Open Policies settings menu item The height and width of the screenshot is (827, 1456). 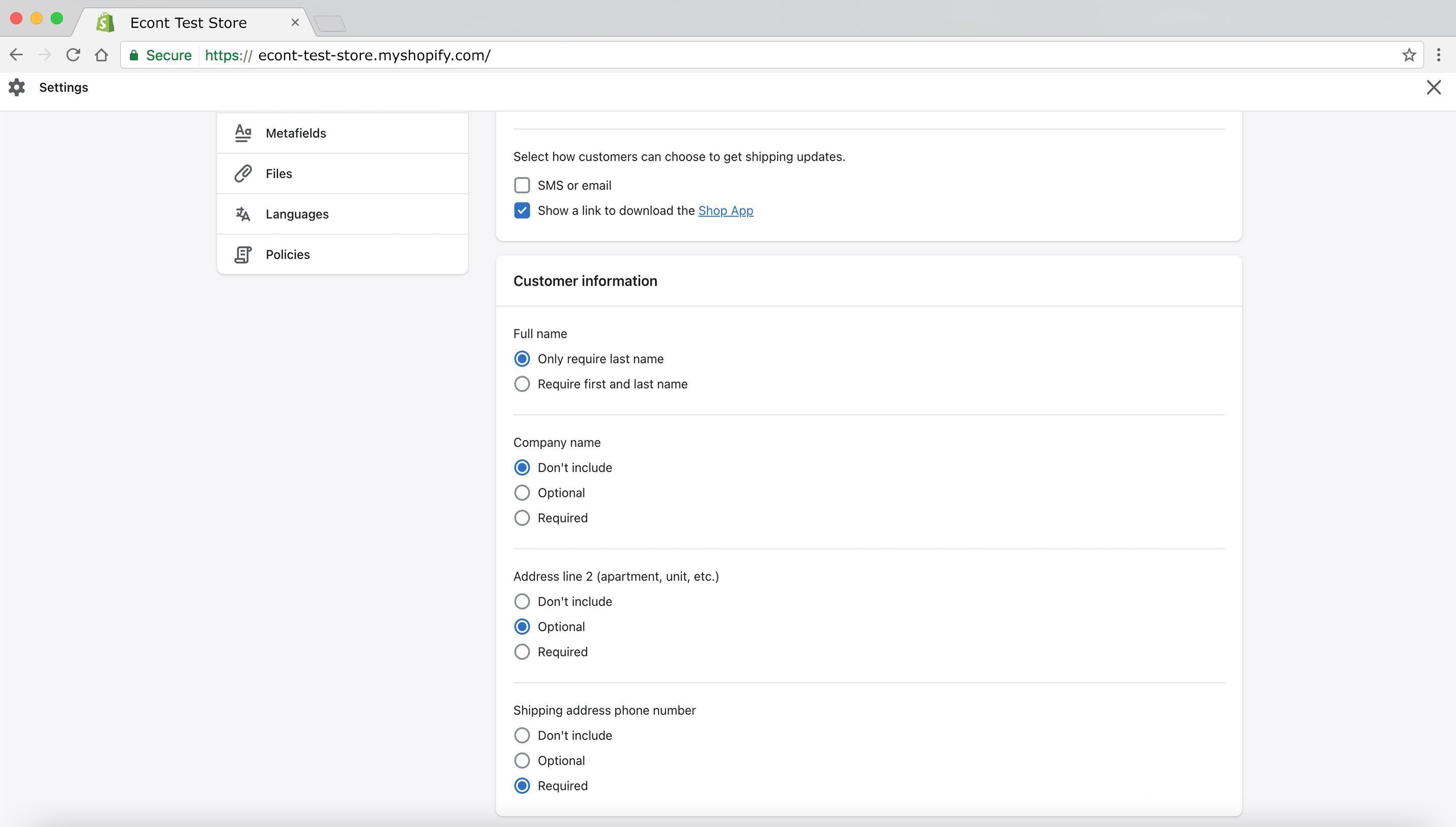pos(288,255)
